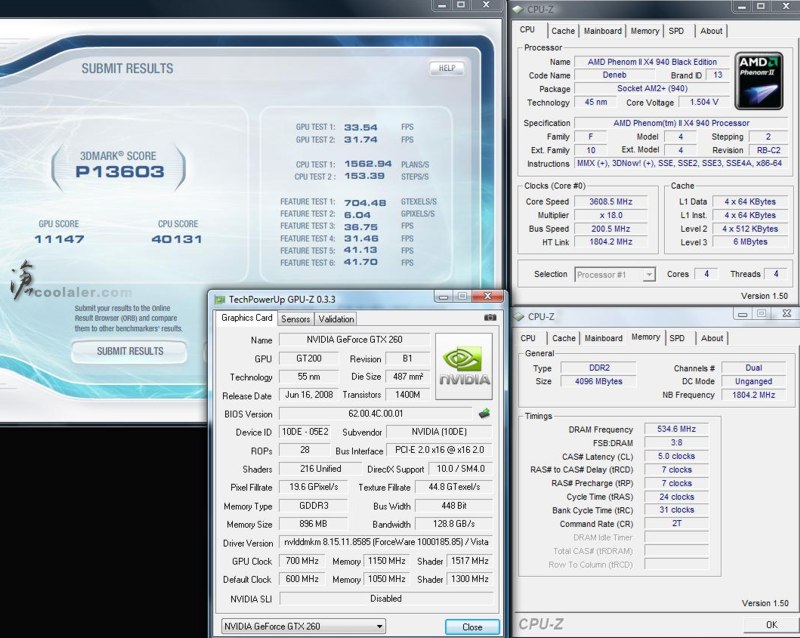The width and height of the screenshot is (800, 638).
Task: Click the AMD Phenom II logo in CPU-Z
Action: pos(759,81)
